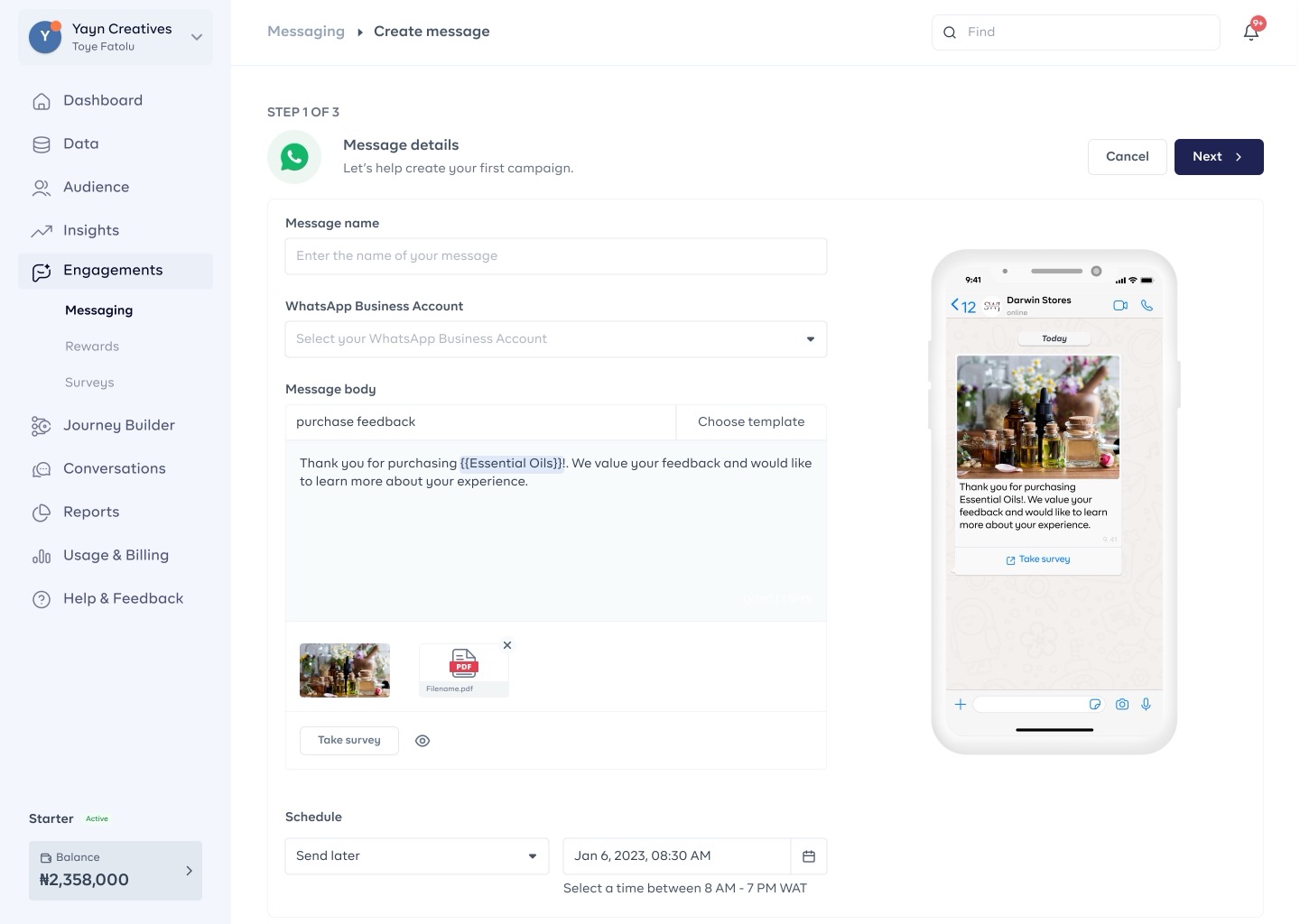The height and width of the screenshot is (924, 1300).
Task: Click the ₦2,358,000 balance amount
Action: (x=84, y=880)
